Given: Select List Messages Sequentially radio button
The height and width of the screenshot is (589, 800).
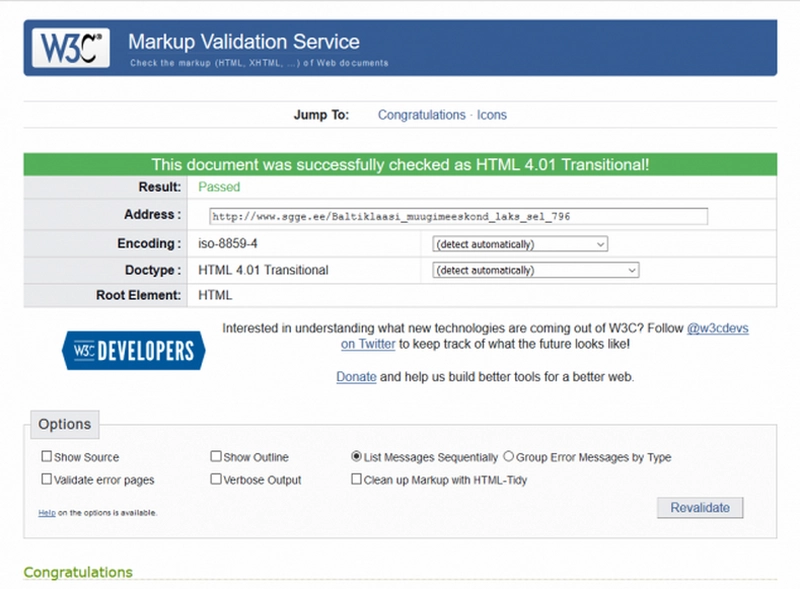Looking at the screenshot, I should (x=357, y=457).
